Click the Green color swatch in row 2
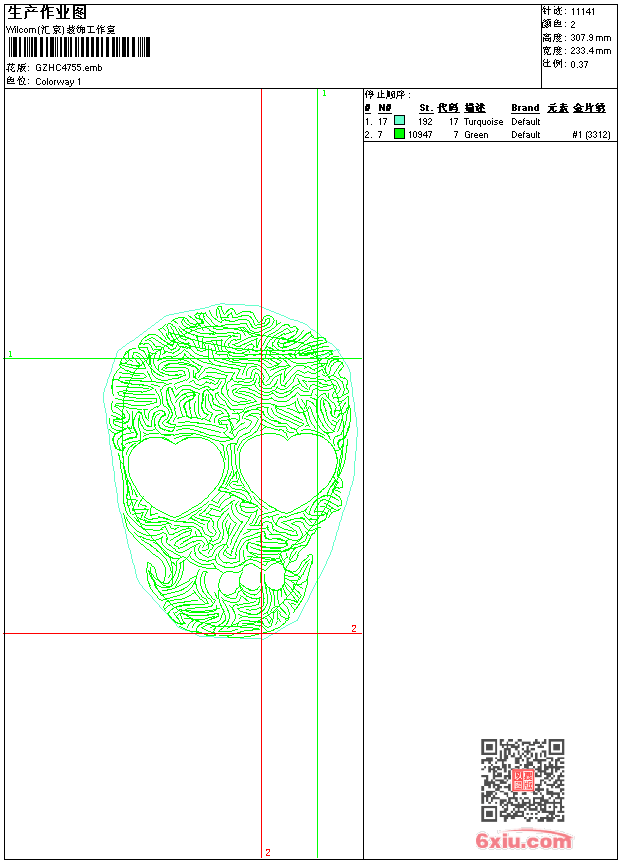The width and height of the screenshot is (620, 860). (x=399, y=134)
